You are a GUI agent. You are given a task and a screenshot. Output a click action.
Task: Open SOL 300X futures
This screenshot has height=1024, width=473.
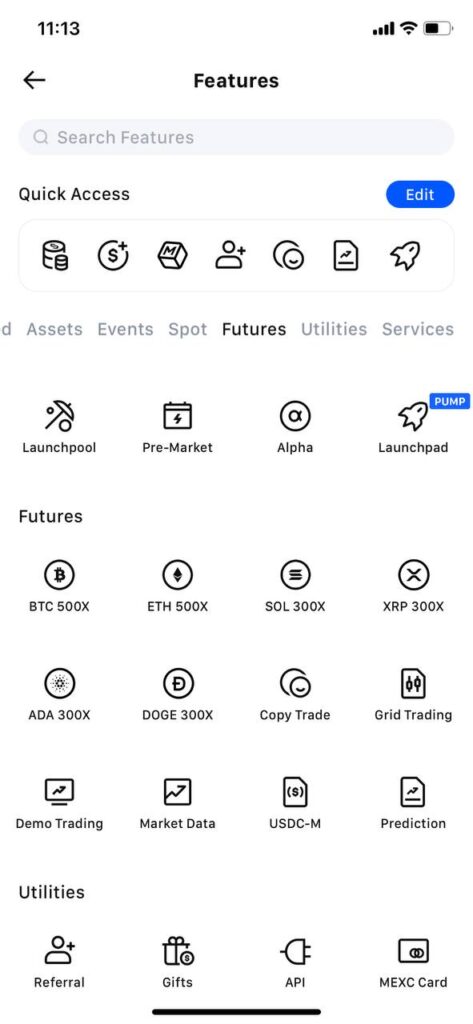pos(295,586)
